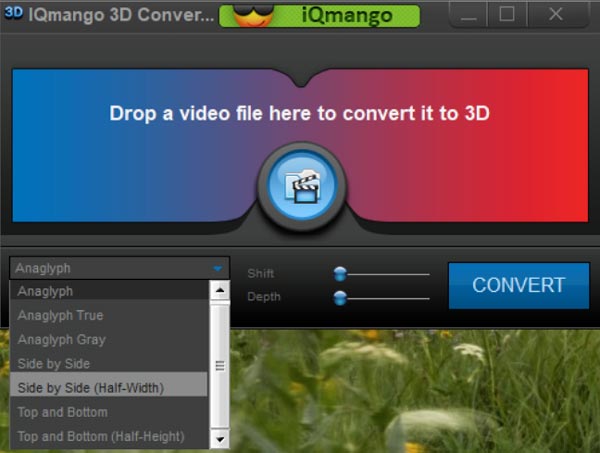Choose Anaglyph True option
Image resolution: width=600 pixels, height=453 pixels.
109,315
